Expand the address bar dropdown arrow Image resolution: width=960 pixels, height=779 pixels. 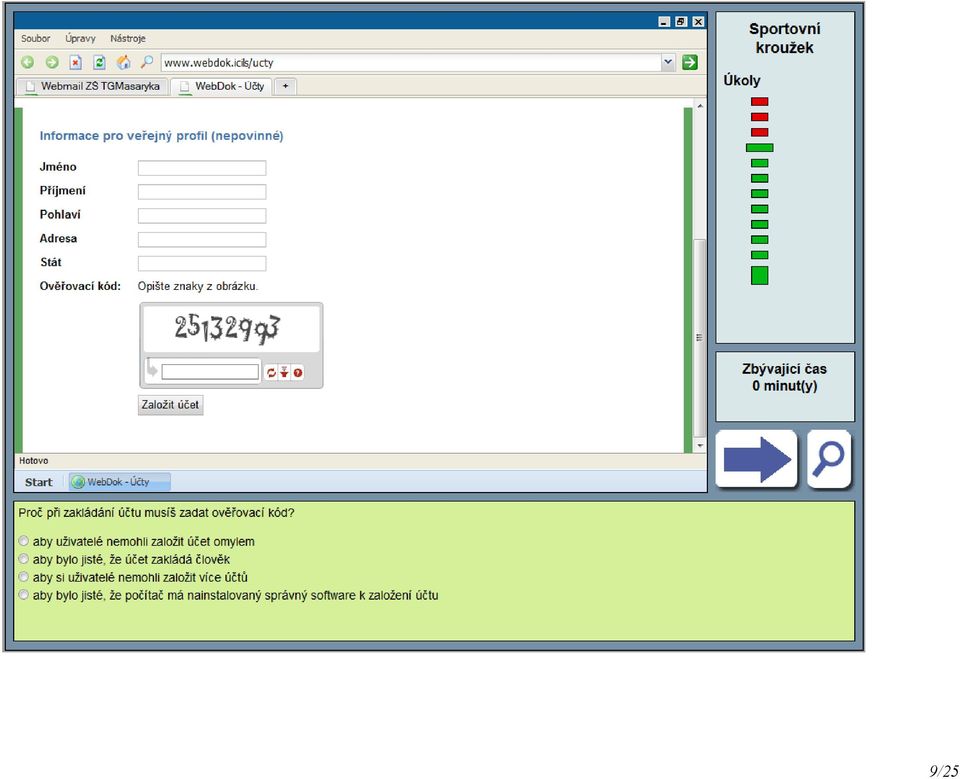point(668,62)
